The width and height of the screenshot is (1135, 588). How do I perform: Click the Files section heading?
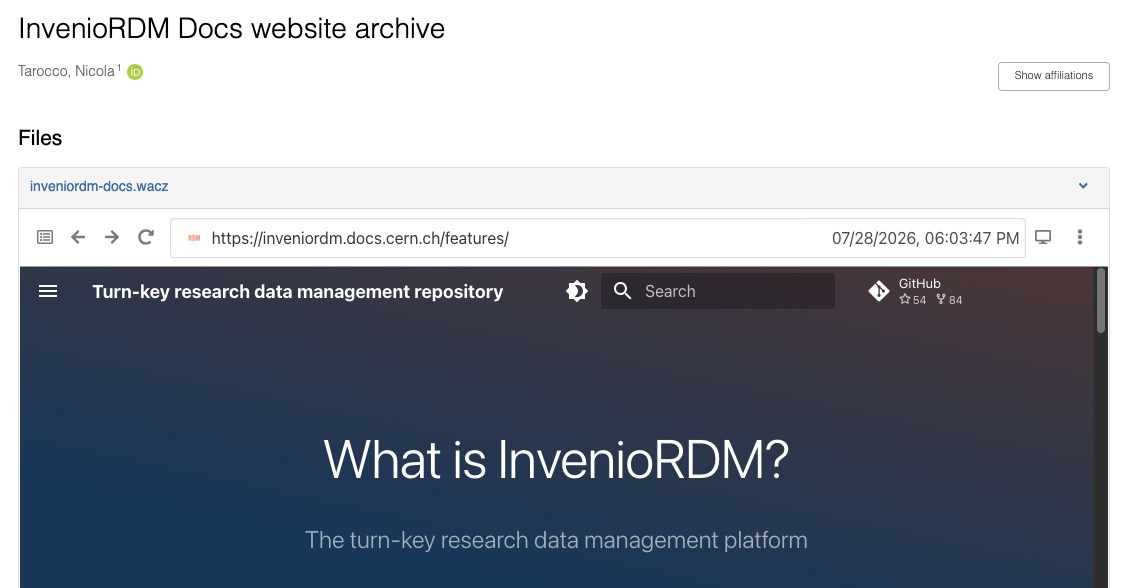point(41,138)
